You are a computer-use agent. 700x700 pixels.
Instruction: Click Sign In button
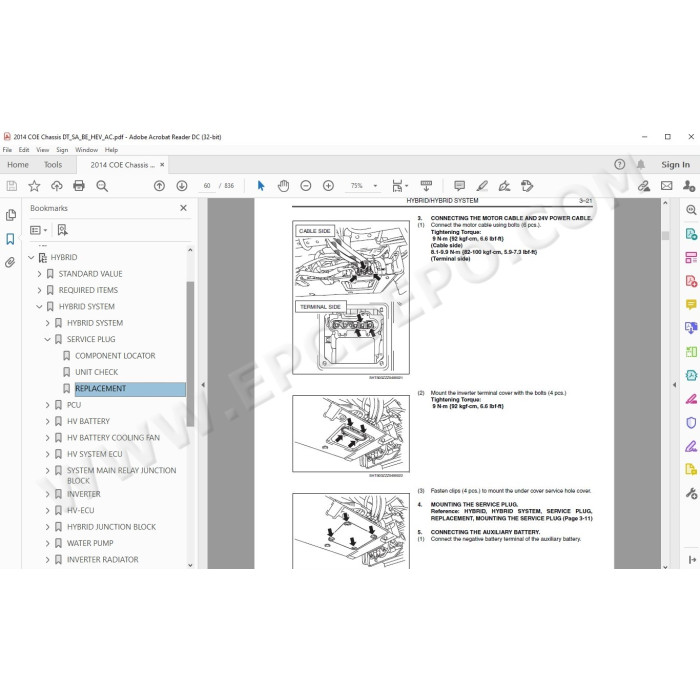[x=675, y=164]
